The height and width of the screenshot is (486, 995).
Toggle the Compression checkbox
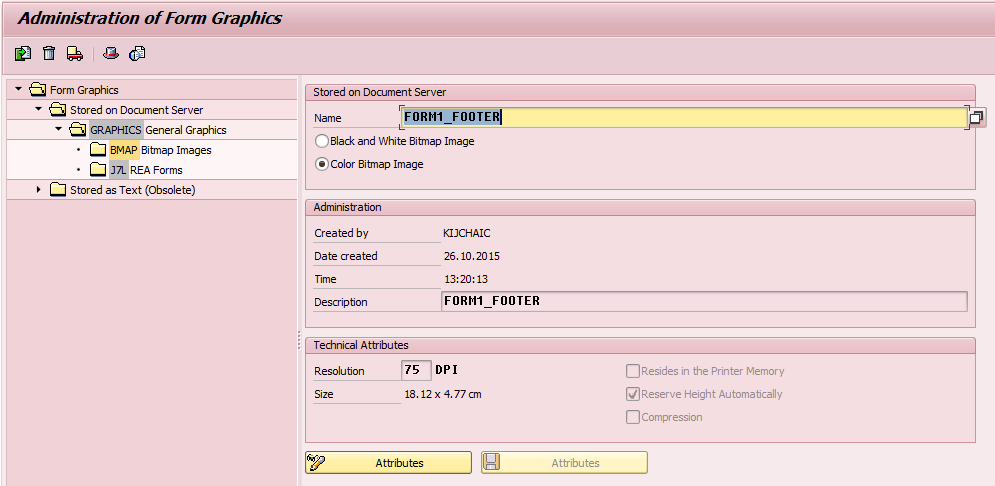pos(633,417)
